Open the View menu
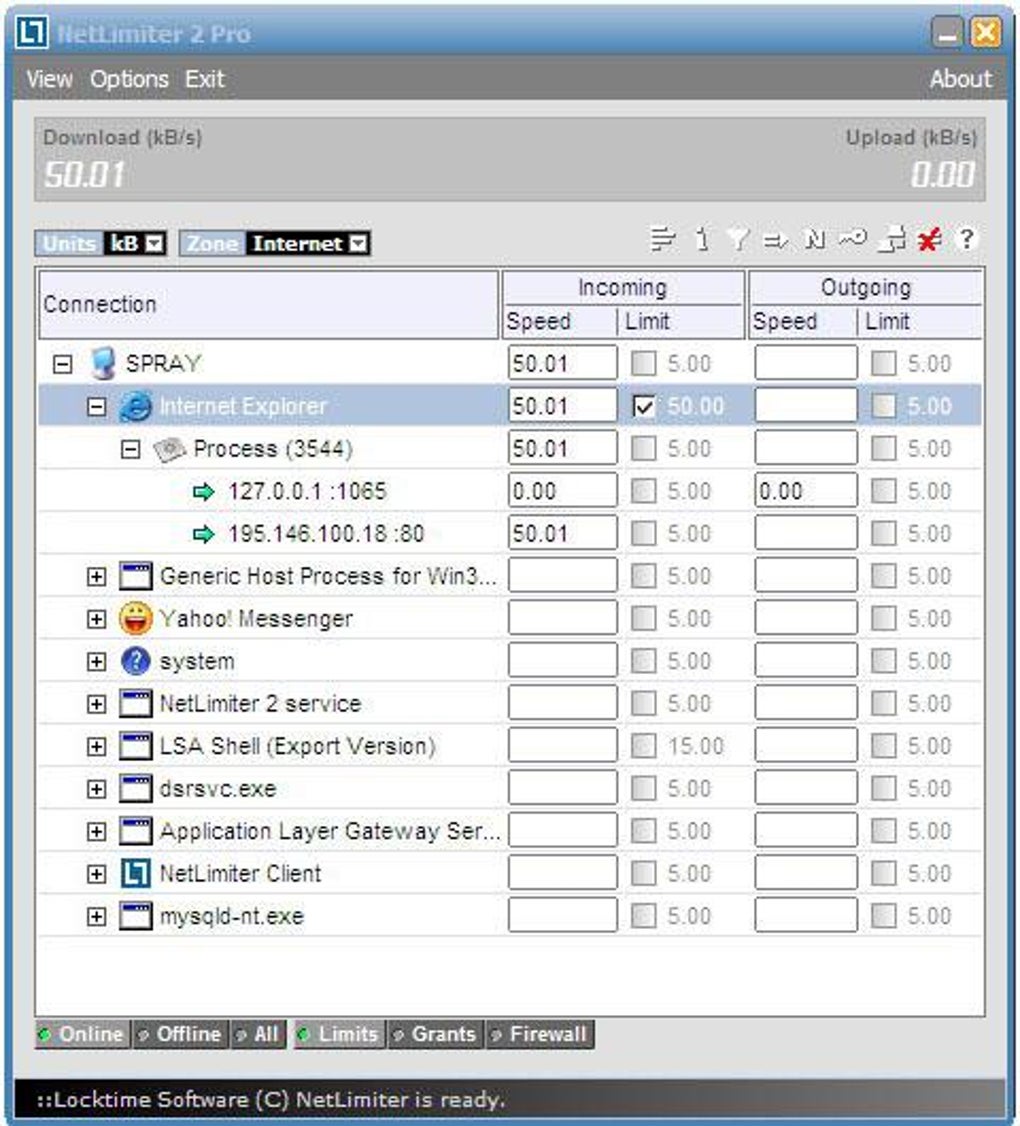1020x1126 pixels. click(50, 78)
